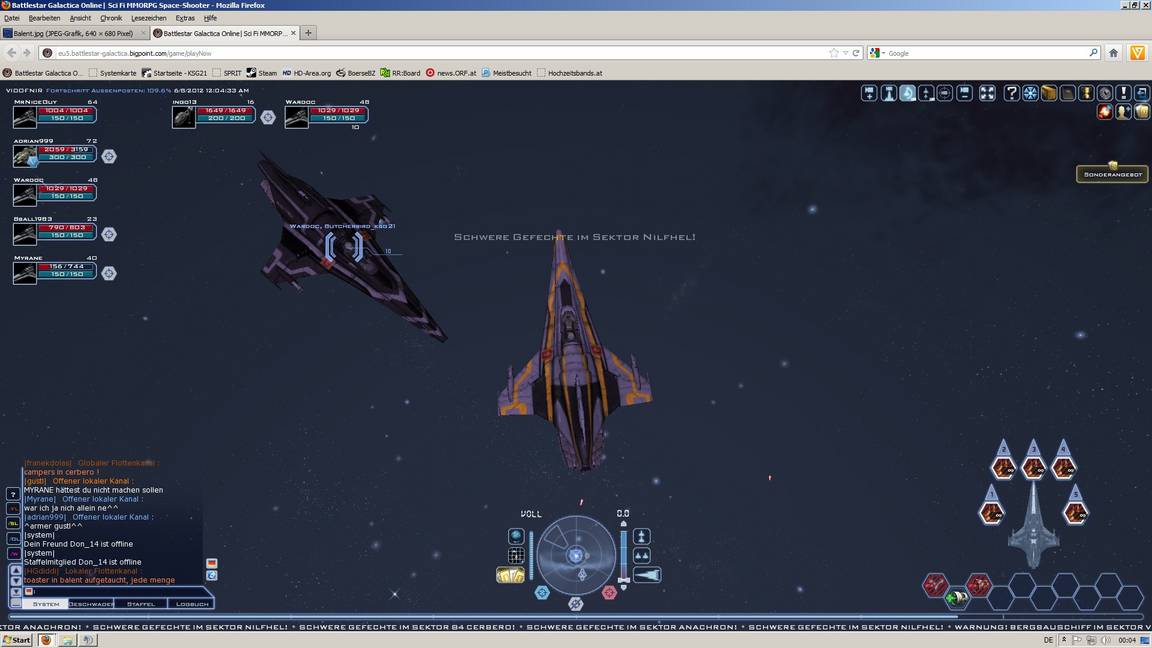Click the gold trophy icon in top toolbar
Screen dimensions: 1152x648
pyautogui.click(x=1086, y=93)
